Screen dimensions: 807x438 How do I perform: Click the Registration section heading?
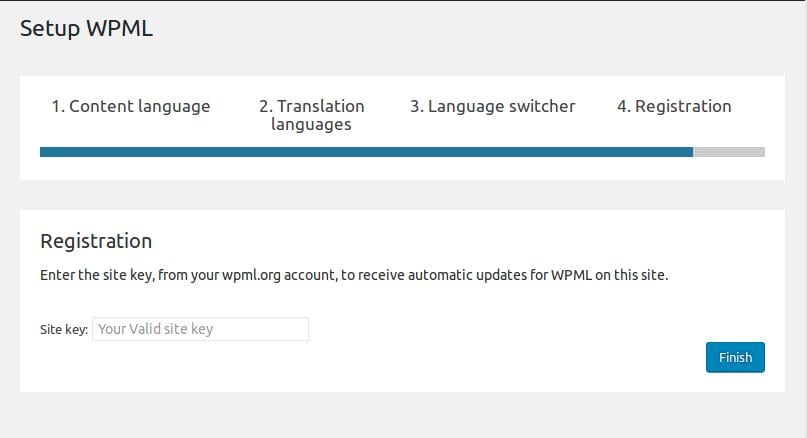click(96, 241)
